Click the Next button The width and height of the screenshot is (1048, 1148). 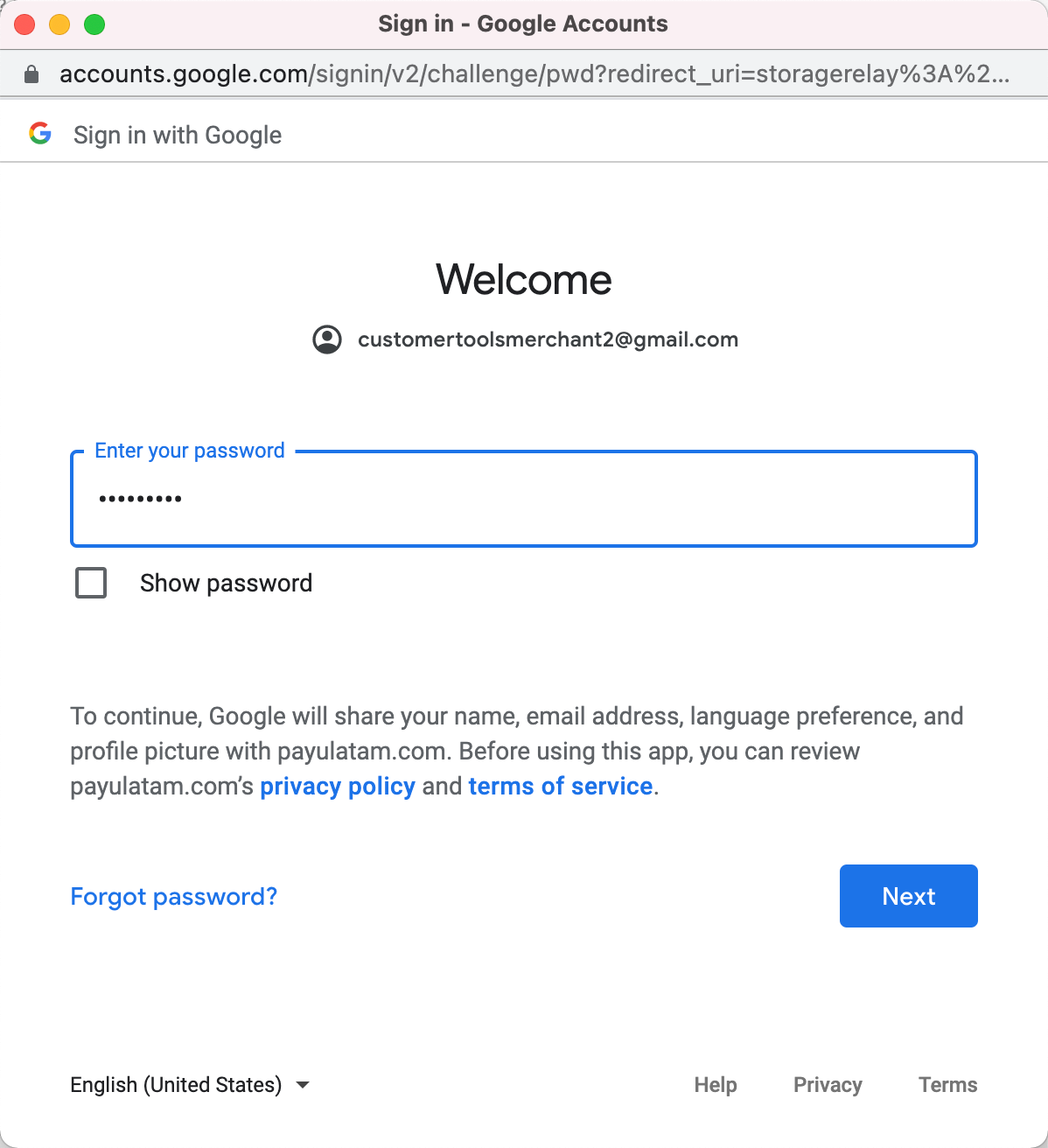(908, 896)
